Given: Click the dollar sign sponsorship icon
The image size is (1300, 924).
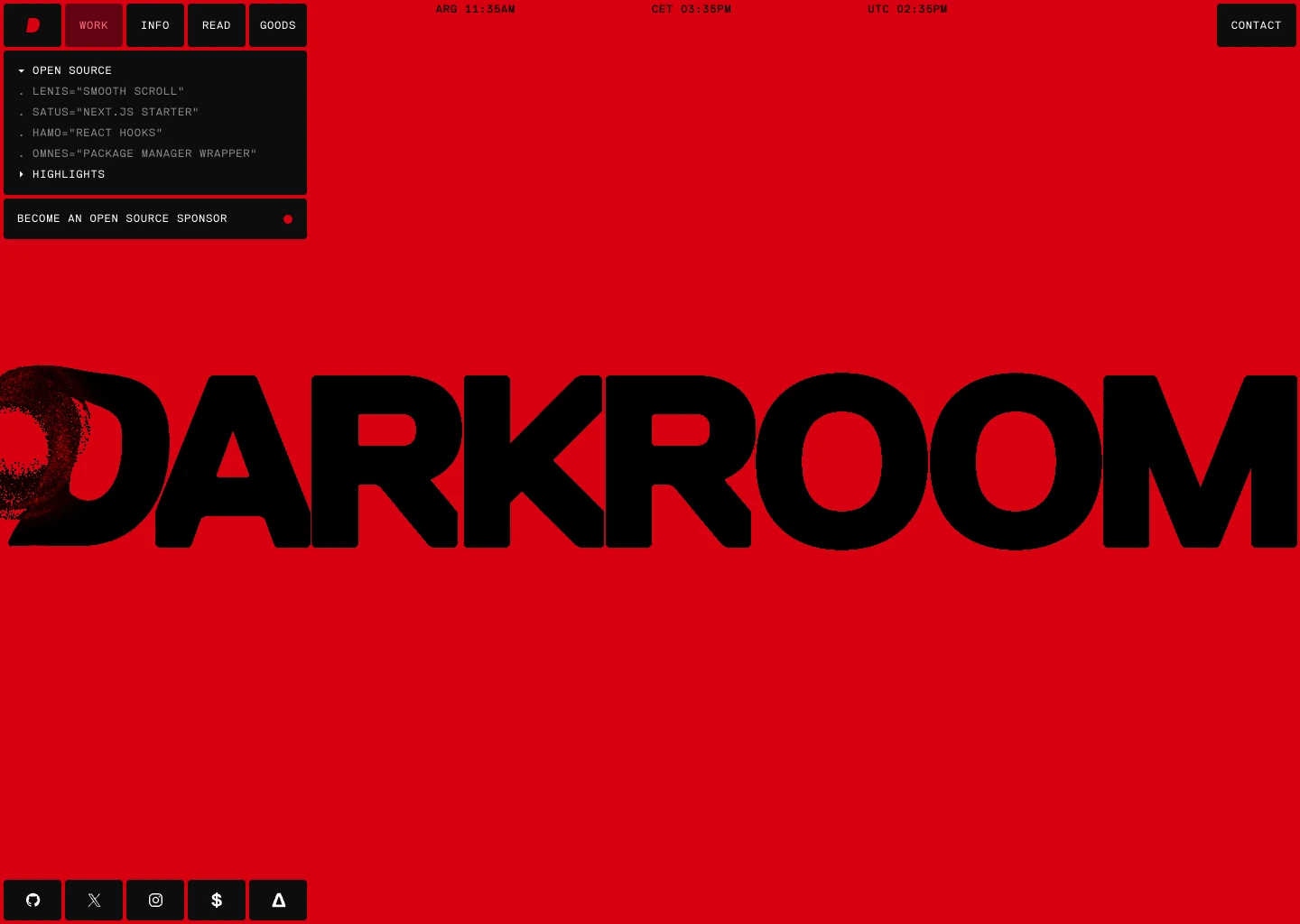Looking at the screenshot, I should tap(217, 900).
